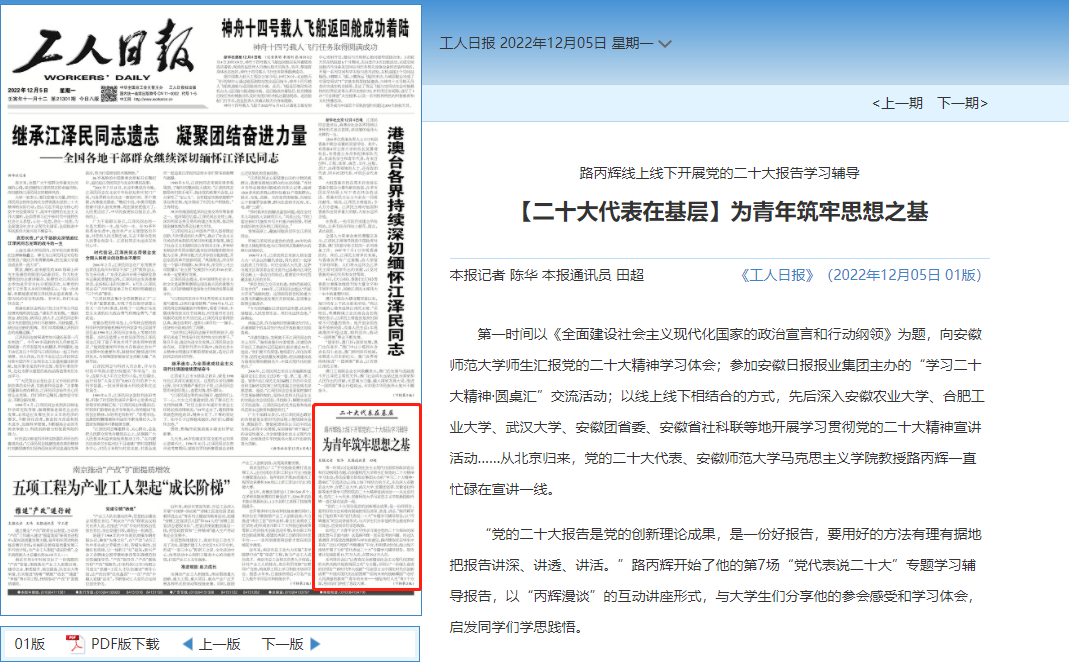The image size is (1069, 662).
Task: Click the byline 本报记者 陈华 本报通讯员 田超
Action: click(547, 275)
